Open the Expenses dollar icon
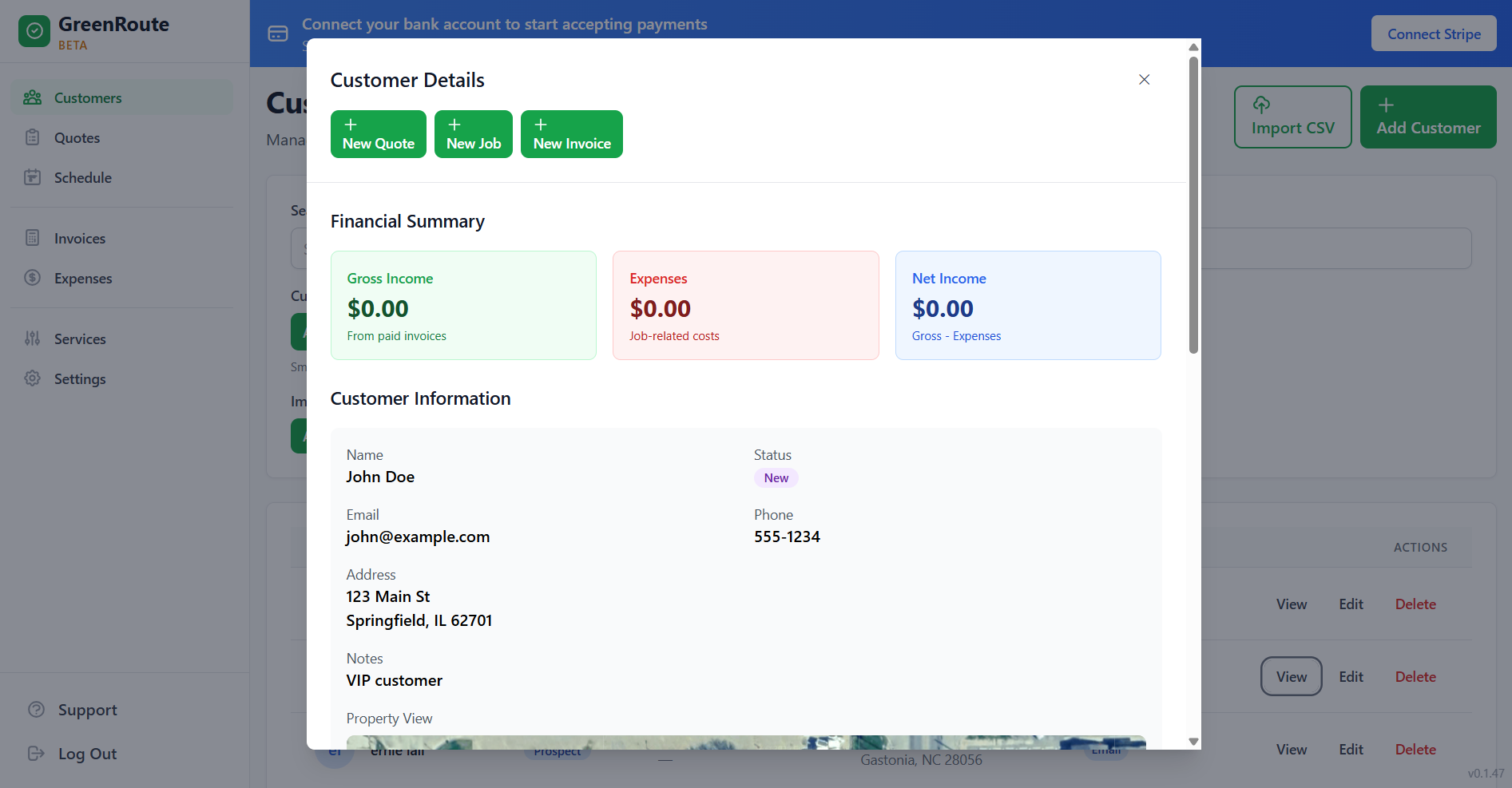Viewport: 1512px width, 788px height. point(33,278)
